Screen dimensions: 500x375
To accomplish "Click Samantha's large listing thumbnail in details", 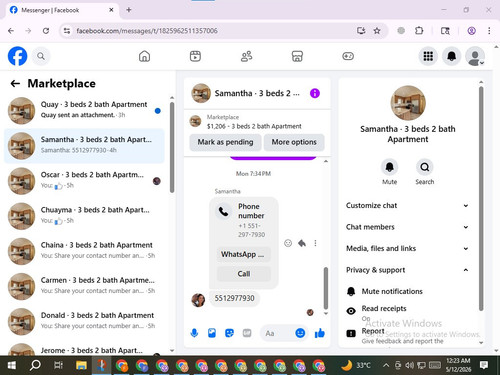I will (x=408, y=103).
